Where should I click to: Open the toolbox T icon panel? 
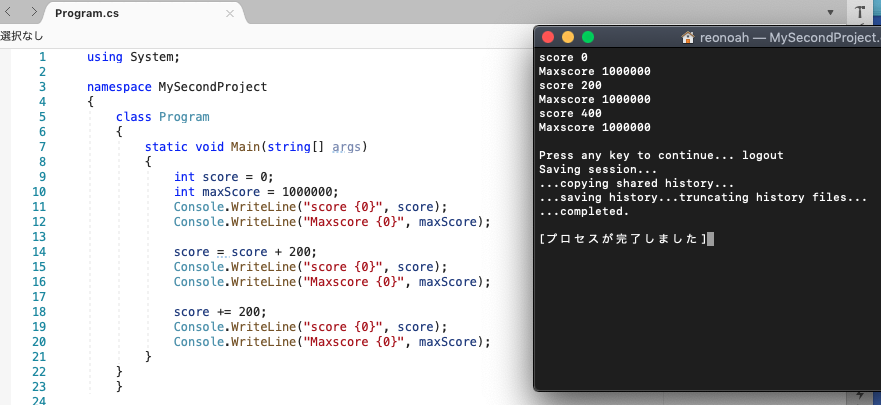(x=860, y=12)
